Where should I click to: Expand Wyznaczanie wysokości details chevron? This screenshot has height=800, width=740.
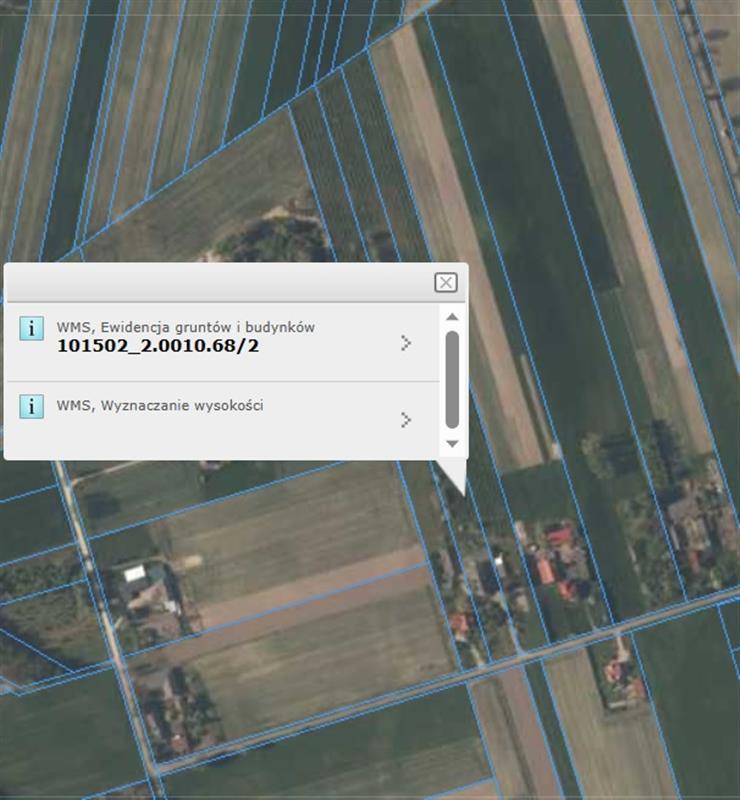pyautogui.click(x=406, y=420)
